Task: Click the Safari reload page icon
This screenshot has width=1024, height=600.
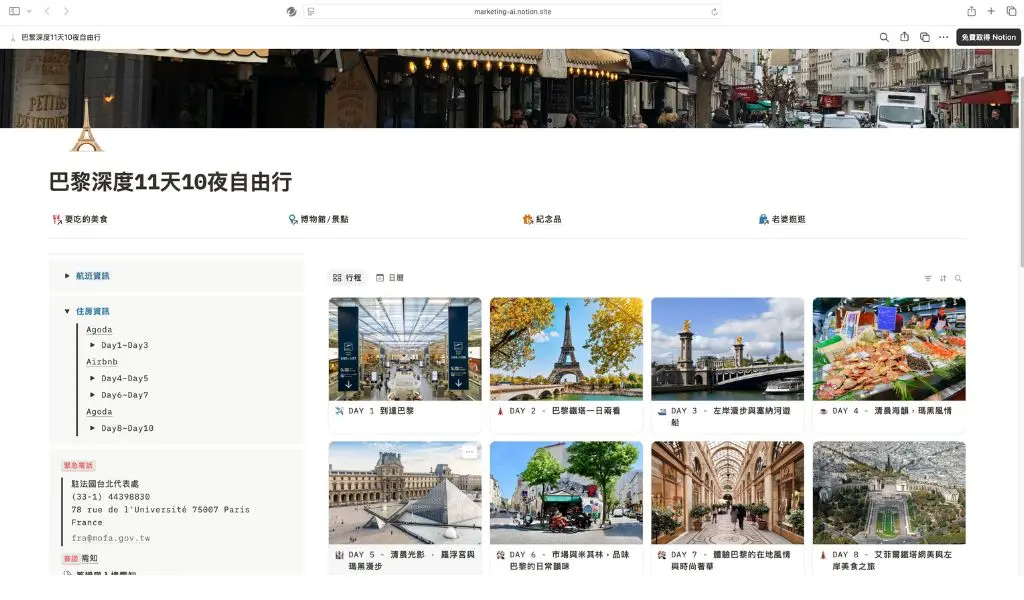Action: pos(714,12)
